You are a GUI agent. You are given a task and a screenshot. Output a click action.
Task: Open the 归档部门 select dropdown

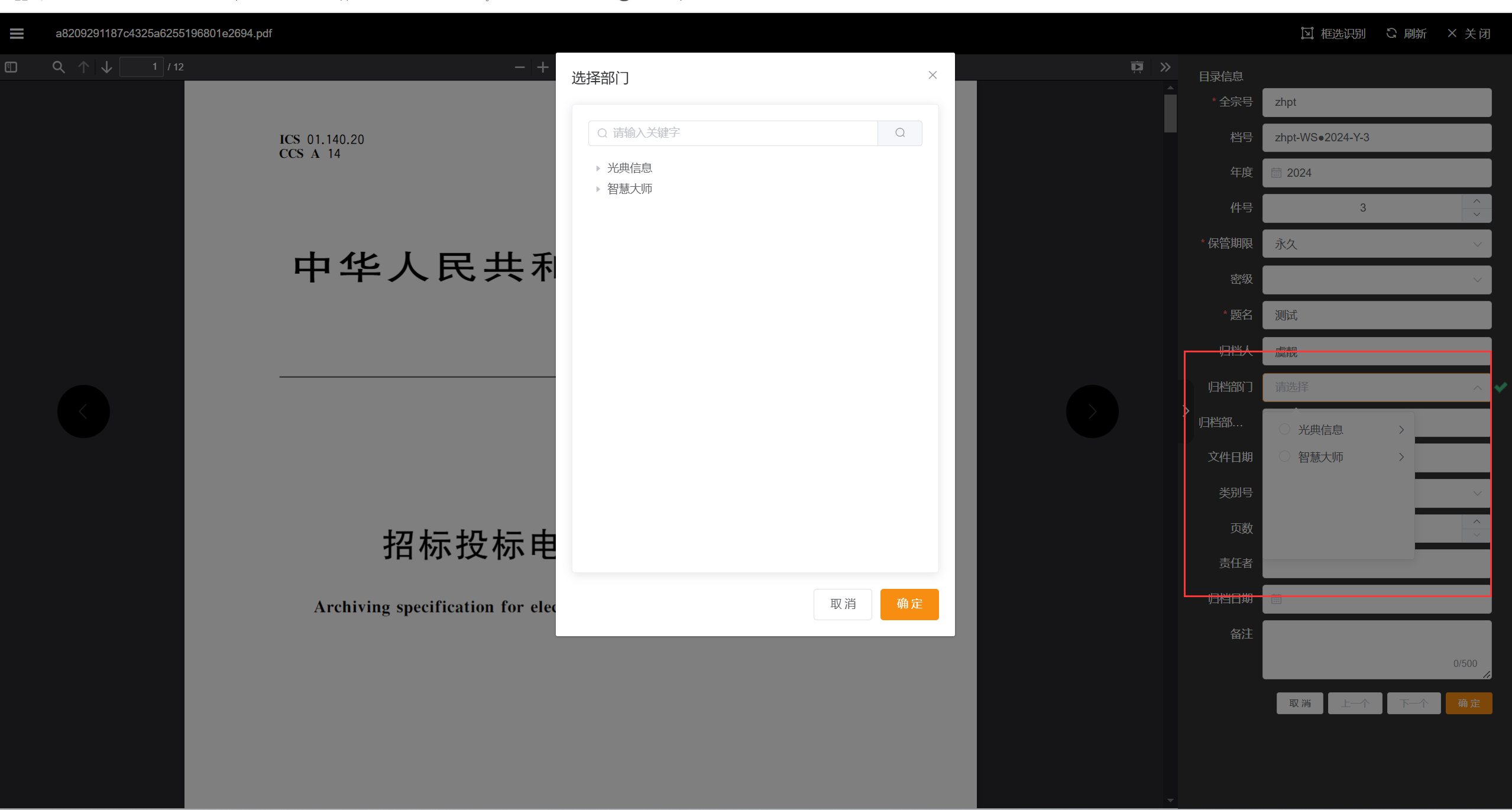1377,387
